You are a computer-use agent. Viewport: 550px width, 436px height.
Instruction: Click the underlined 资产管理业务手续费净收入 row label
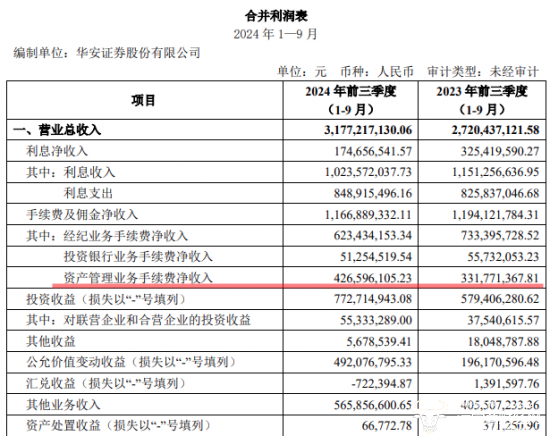[x=138, y=277]
